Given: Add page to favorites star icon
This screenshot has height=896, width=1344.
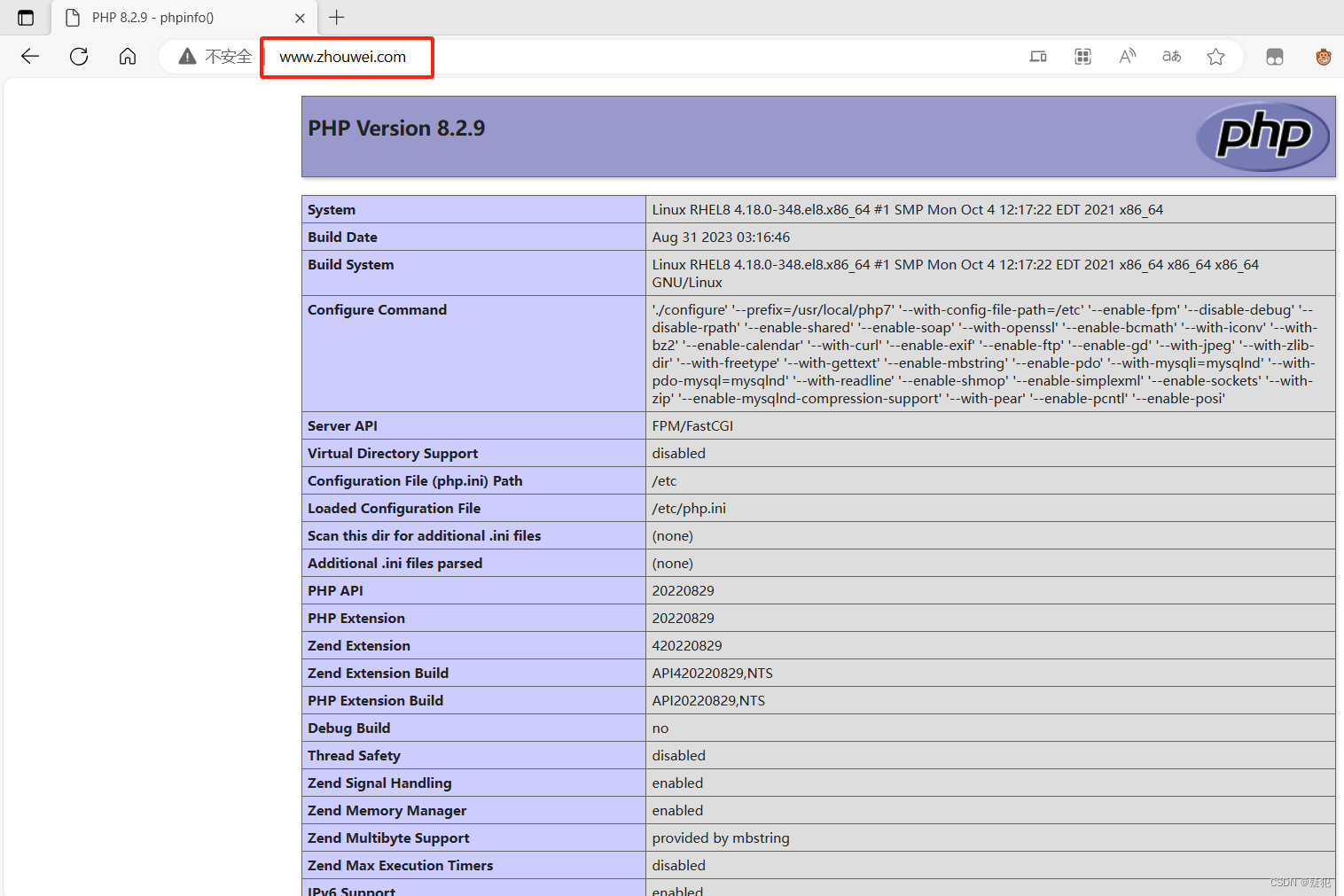Looking at the screenshot, I should click(x=1215, y=57).
